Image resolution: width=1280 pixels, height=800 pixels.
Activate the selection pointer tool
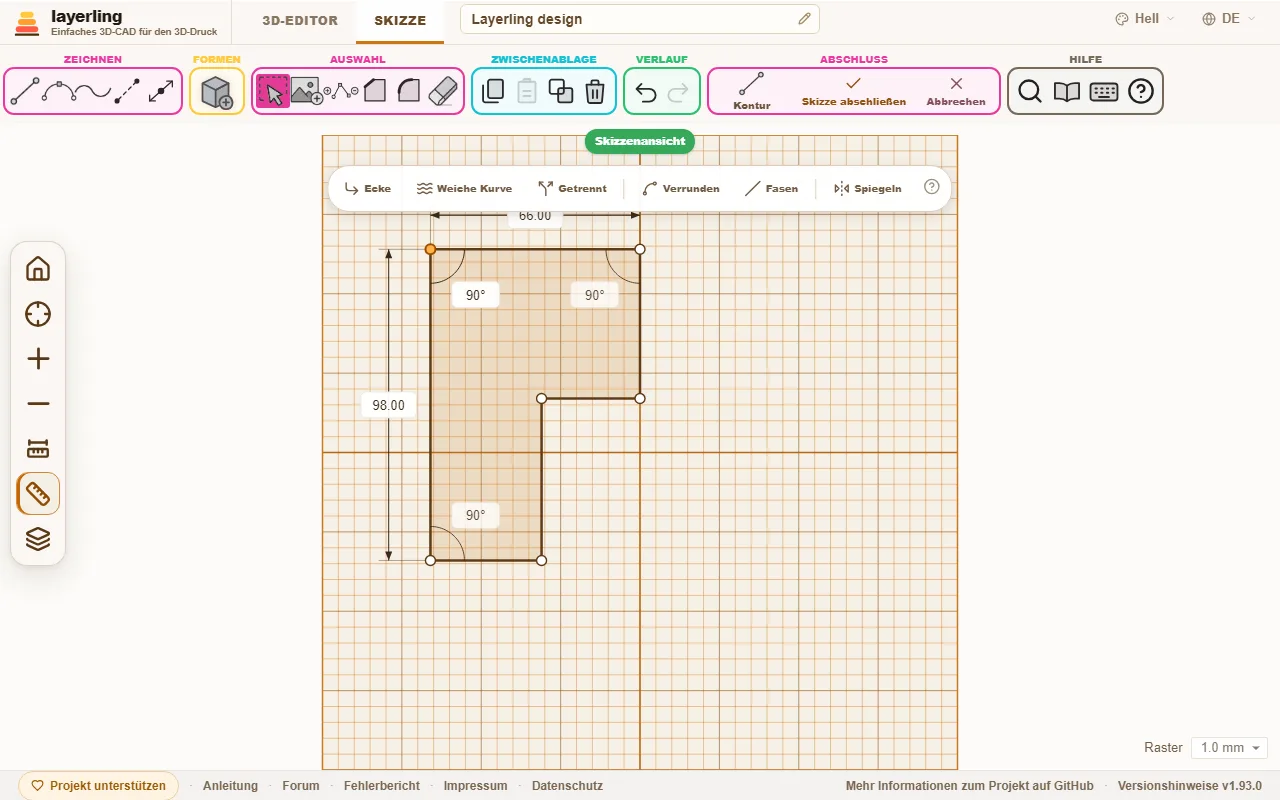point(273,92)
